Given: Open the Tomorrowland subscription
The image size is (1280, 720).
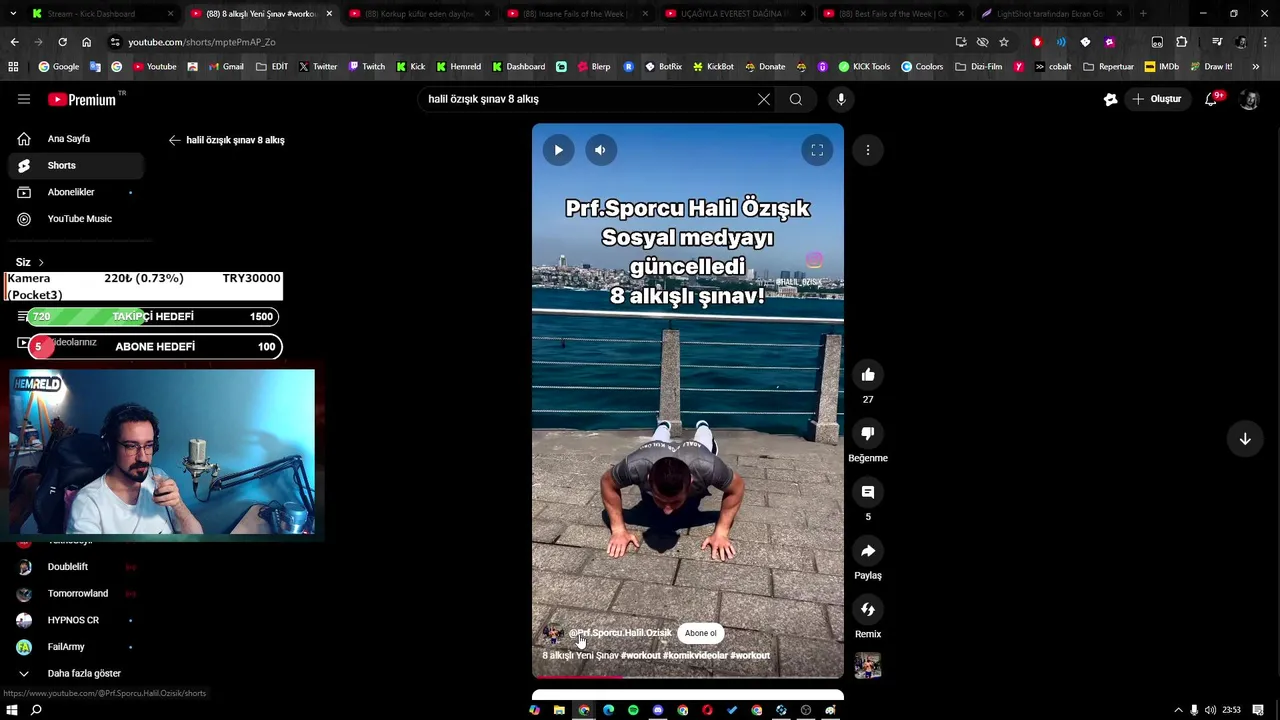Looking at the screenshot, I should 75,594.
